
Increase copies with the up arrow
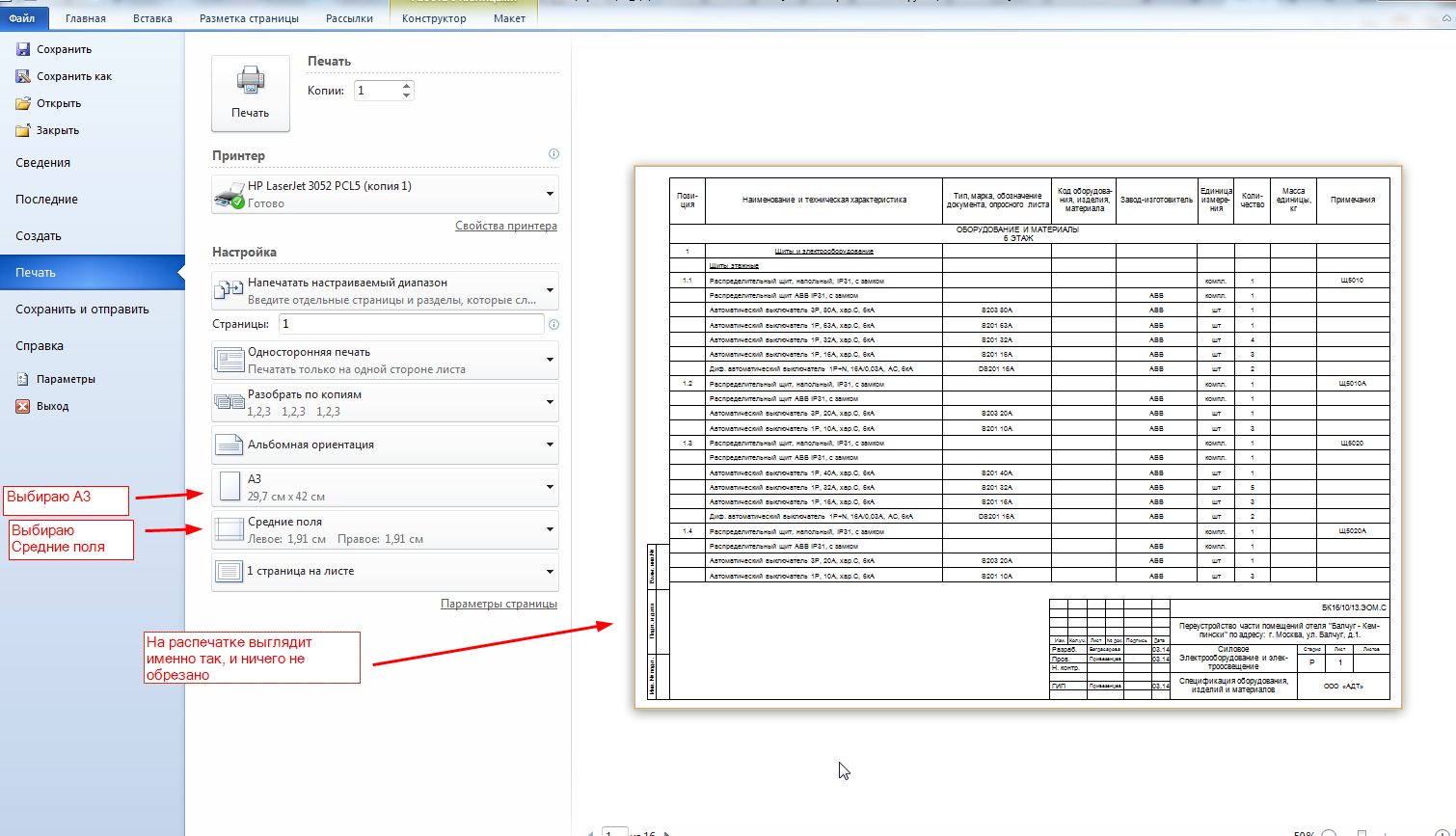point(406,85)
